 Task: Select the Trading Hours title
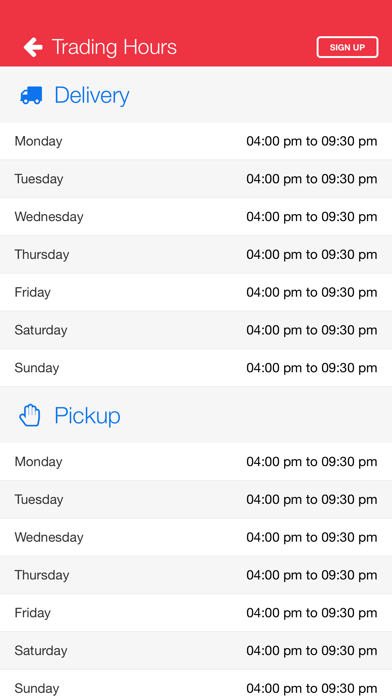[114, 47]
